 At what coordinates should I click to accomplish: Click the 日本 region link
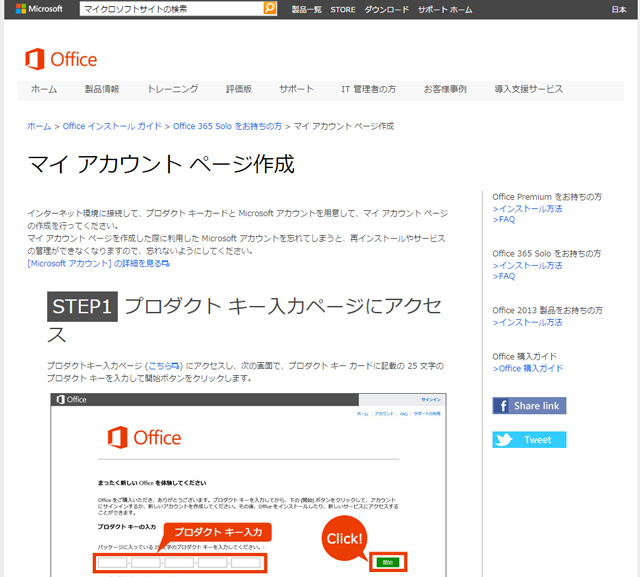[618, 9]
